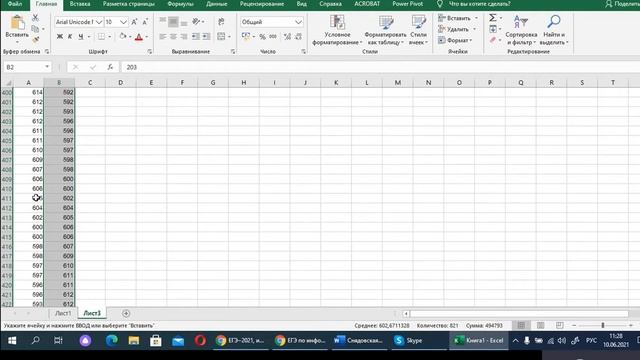
Task: Open the Найти и выделить dropdown
Action: 554,30
